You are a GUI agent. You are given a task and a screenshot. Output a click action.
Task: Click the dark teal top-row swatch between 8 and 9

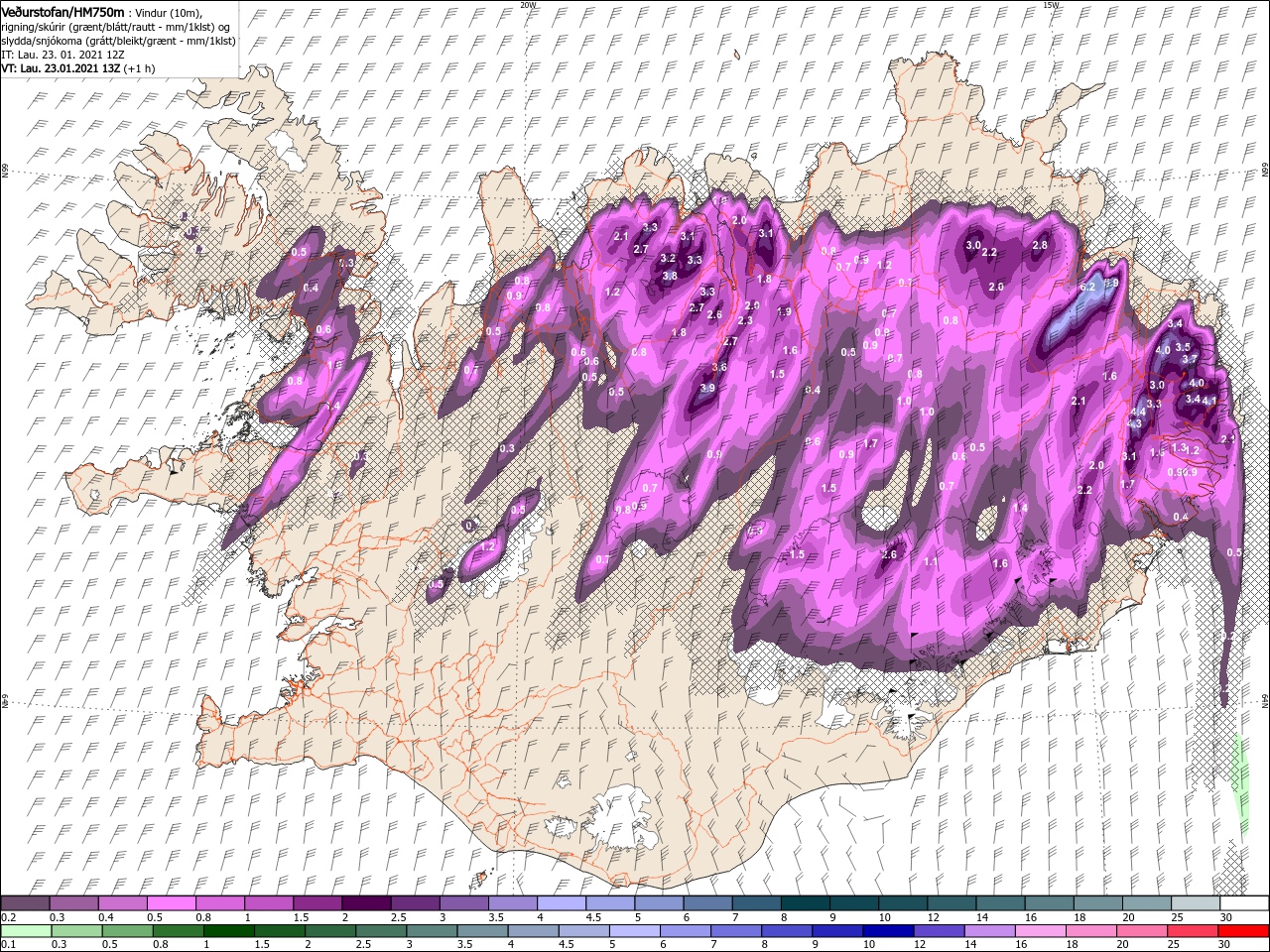(804, 903)
